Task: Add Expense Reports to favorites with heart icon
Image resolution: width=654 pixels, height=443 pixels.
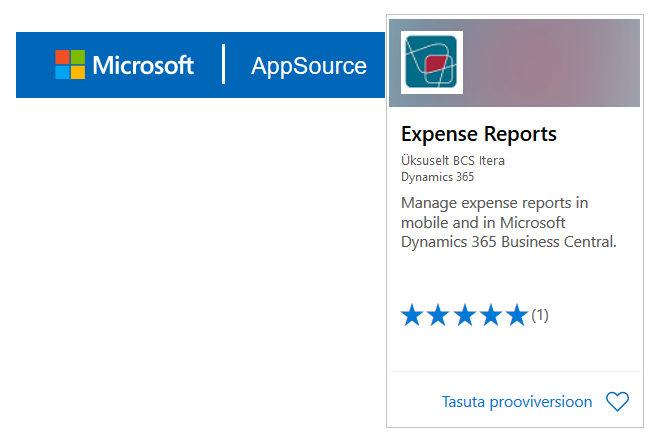Action: (617, 401)
